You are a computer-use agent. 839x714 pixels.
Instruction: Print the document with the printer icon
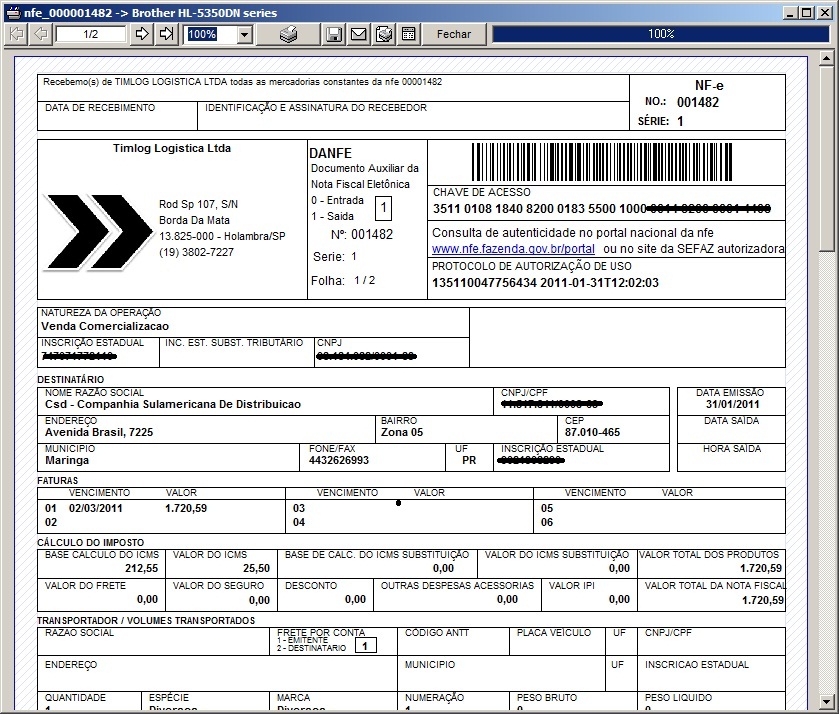tap(288, 34)
